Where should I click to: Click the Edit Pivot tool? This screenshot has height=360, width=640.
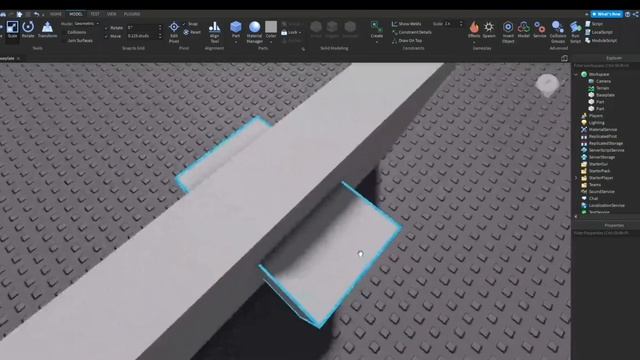(x=174, y=32)
